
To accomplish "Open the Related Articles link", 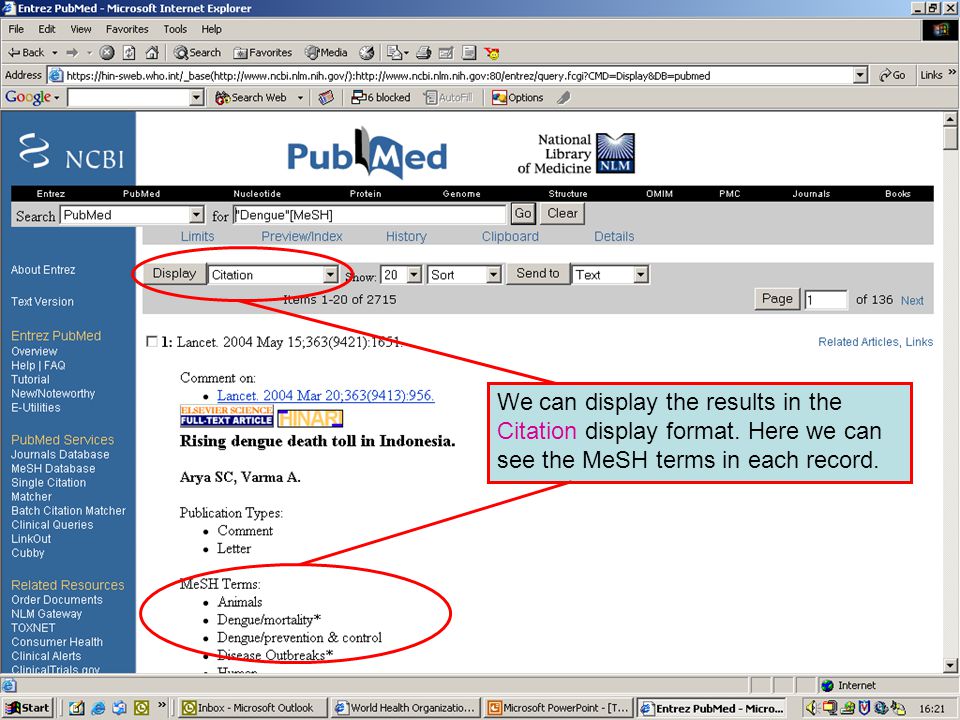I will pos(858,342).
